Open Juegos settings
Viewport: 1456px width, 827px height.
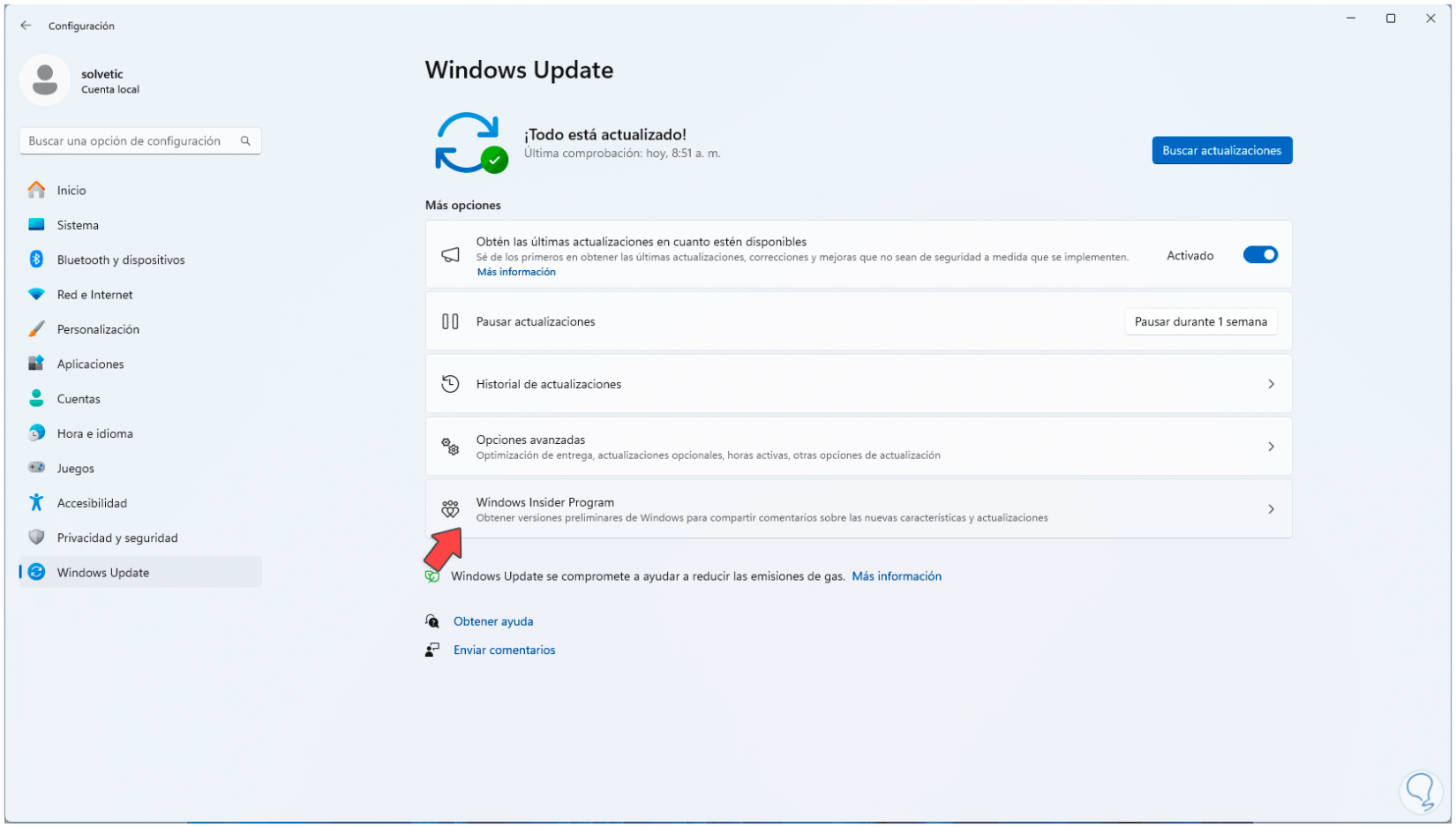point(140,468)
